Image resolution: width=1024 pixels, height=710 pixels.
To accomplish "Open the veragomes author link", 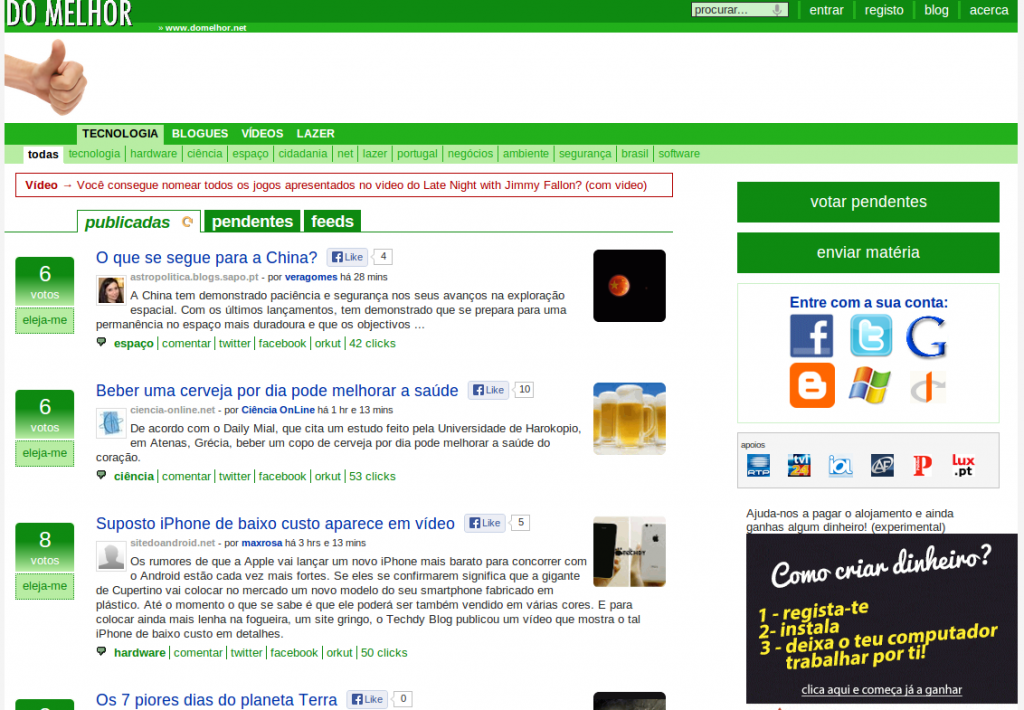I will (311, 277).
